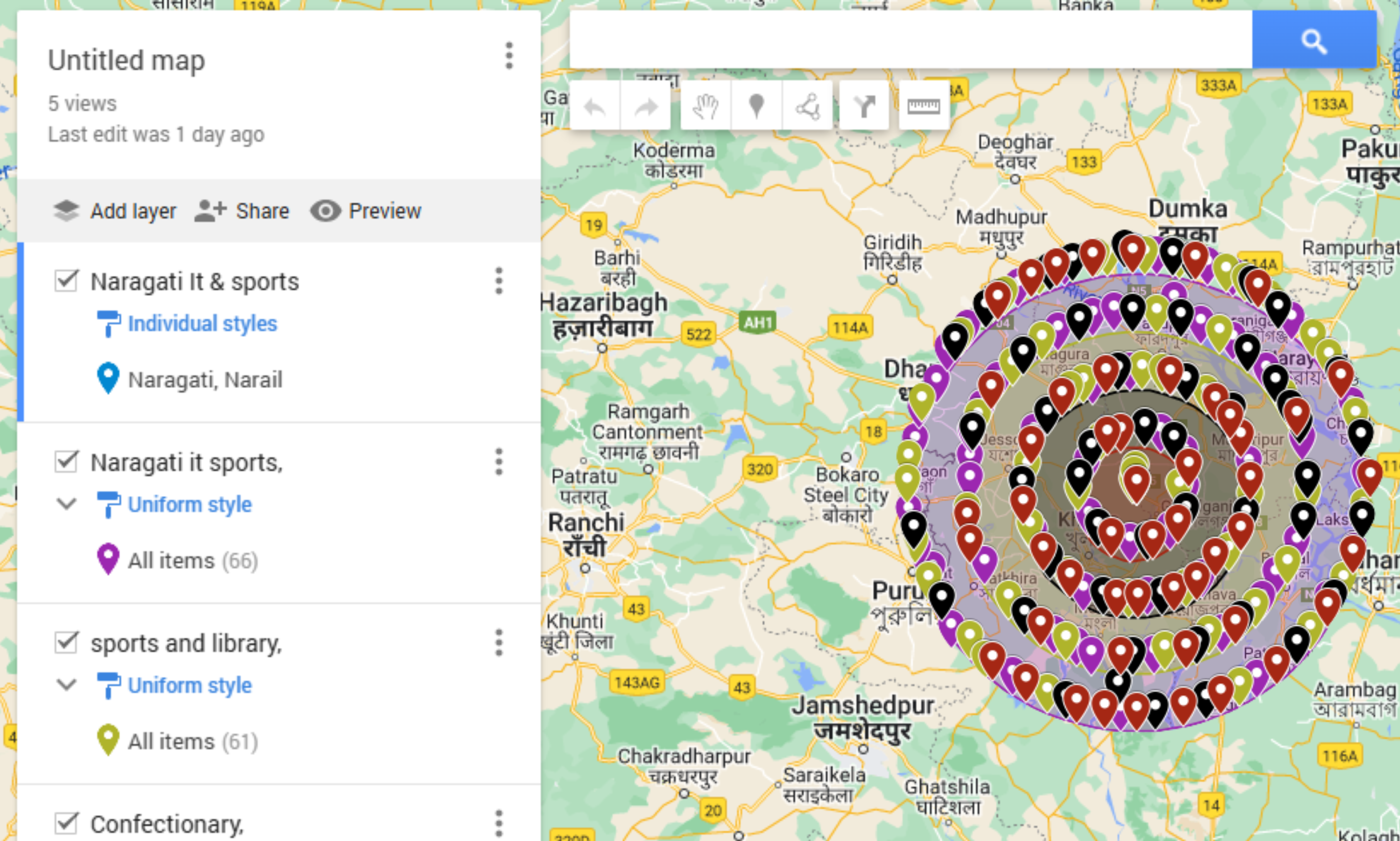This screenshot has height=841, width=1400.
Task: Hide the sports and library, layer
Action: point(66,642)
